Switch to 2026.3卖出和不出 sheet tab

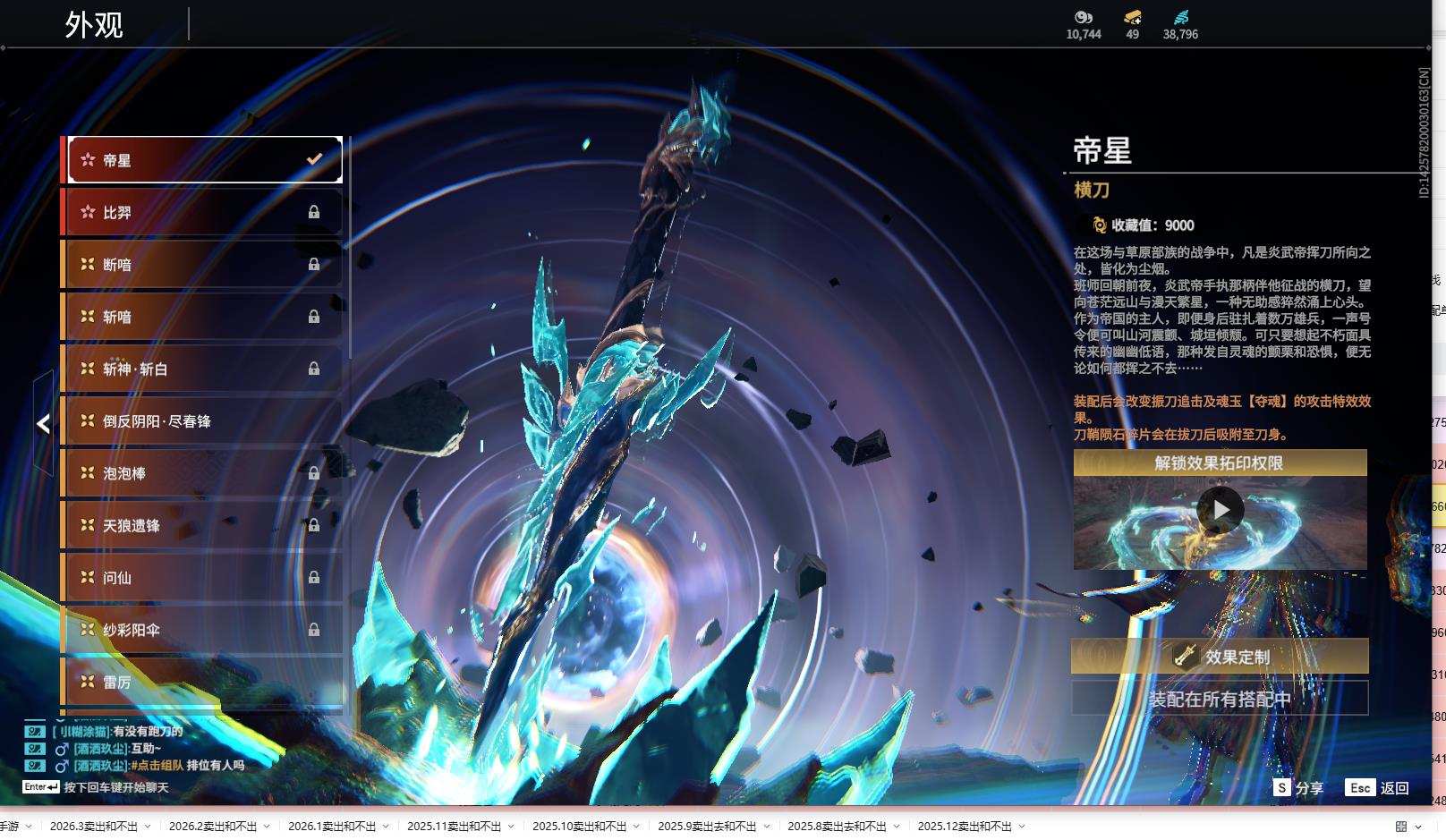tap(94, 826)
